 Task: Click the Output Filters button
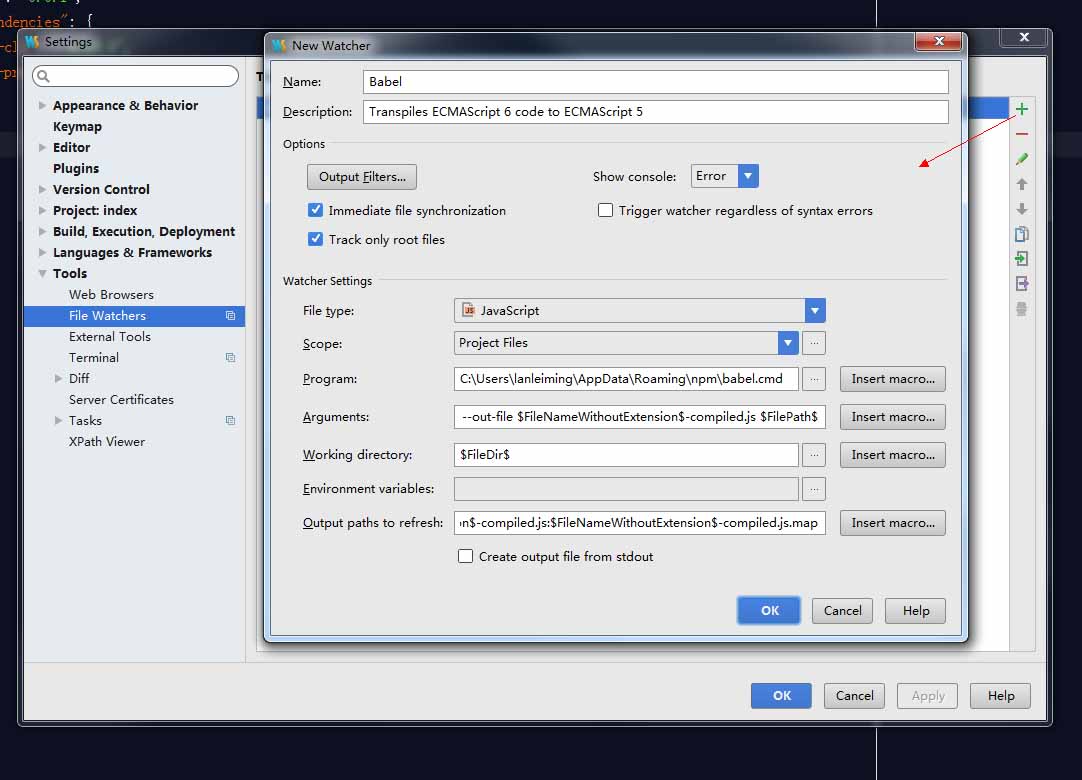pyautogui.click(x=362, y=177)
